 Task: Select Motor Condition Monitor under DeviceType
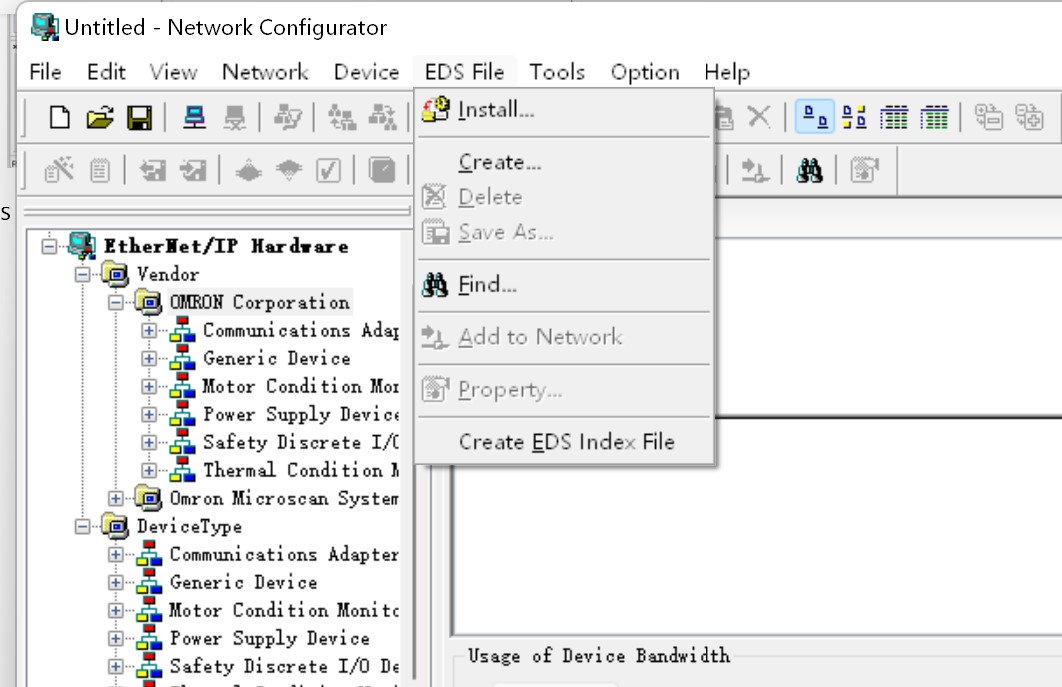[283, 610]
